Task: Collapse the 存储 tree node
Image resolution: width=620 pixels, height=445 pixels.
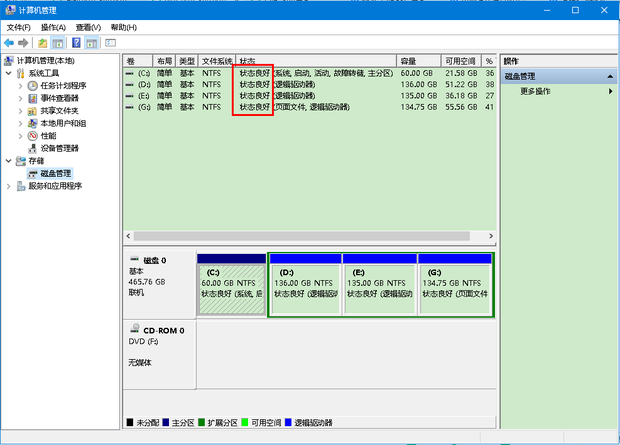Action: [9, 161]
